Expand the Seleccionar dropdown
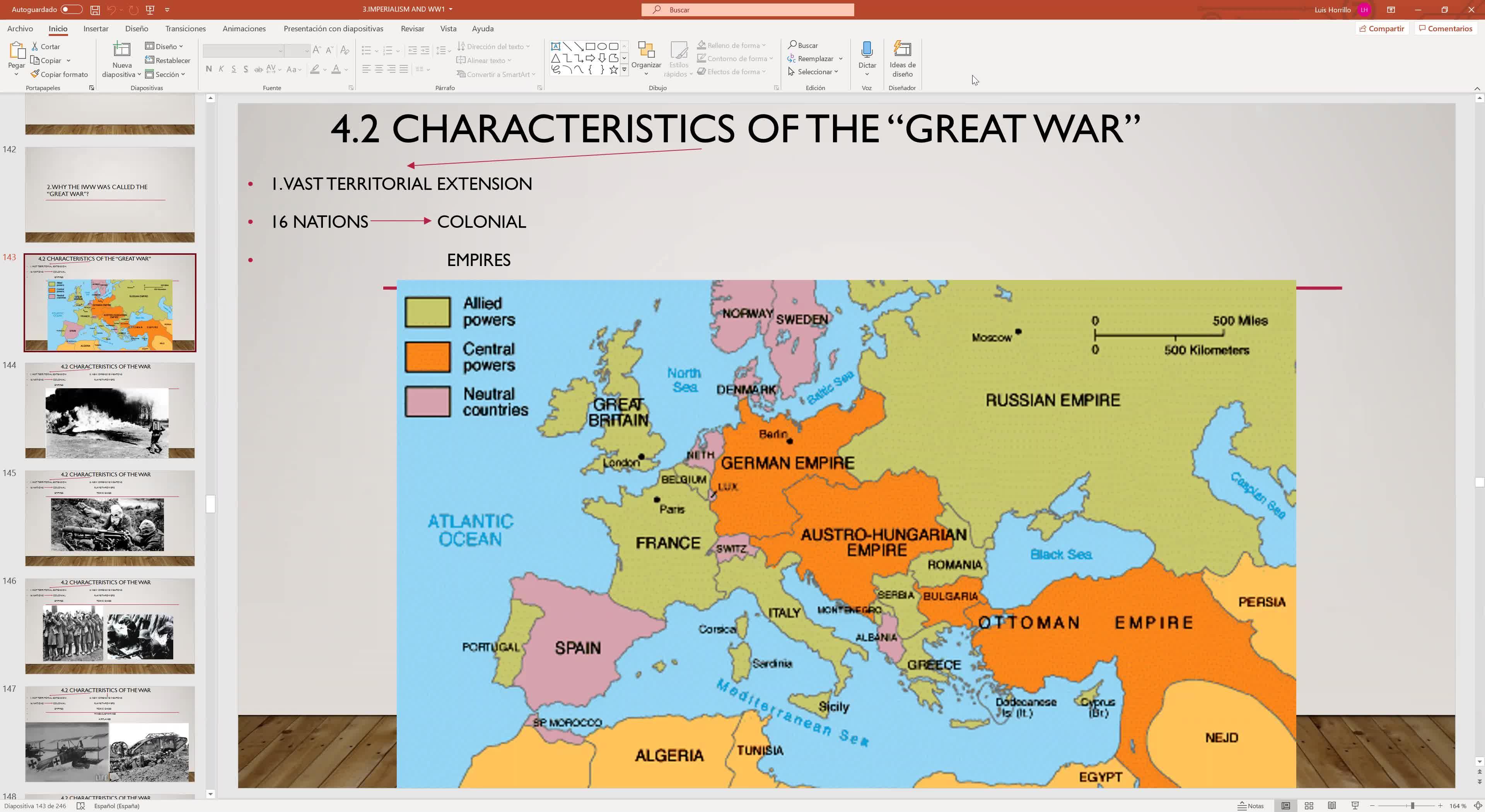The width and height of the screenshot is (1485, 812). [813, 72]
